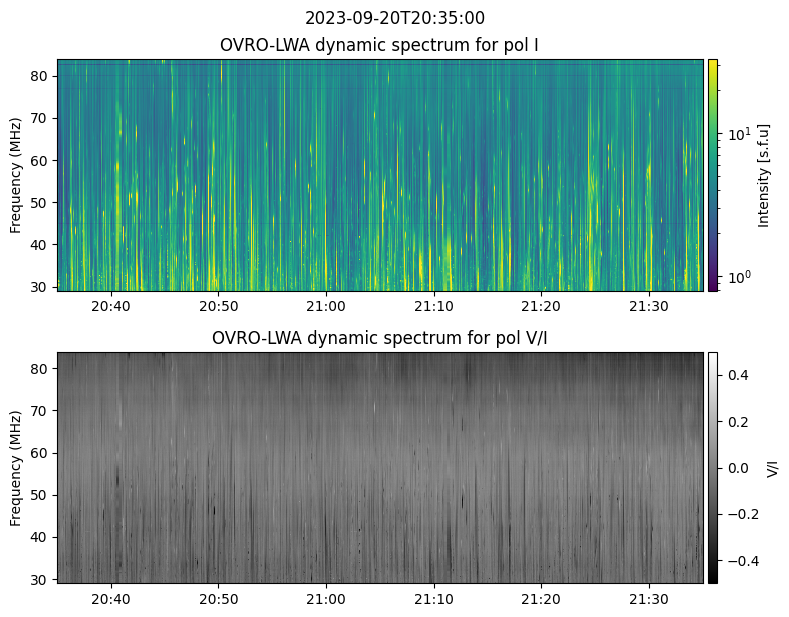Click the 'V/I' colorbar label
The height and width of the screenshot is (617, 789).
point(772,467)
